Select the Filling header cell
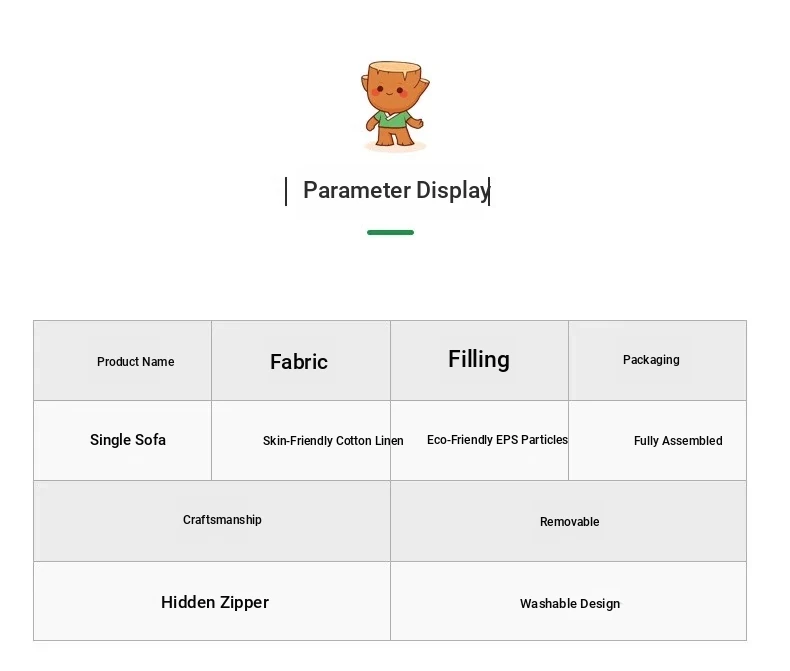Viewport: 790px width, 671px height. [x=479, y=360]
